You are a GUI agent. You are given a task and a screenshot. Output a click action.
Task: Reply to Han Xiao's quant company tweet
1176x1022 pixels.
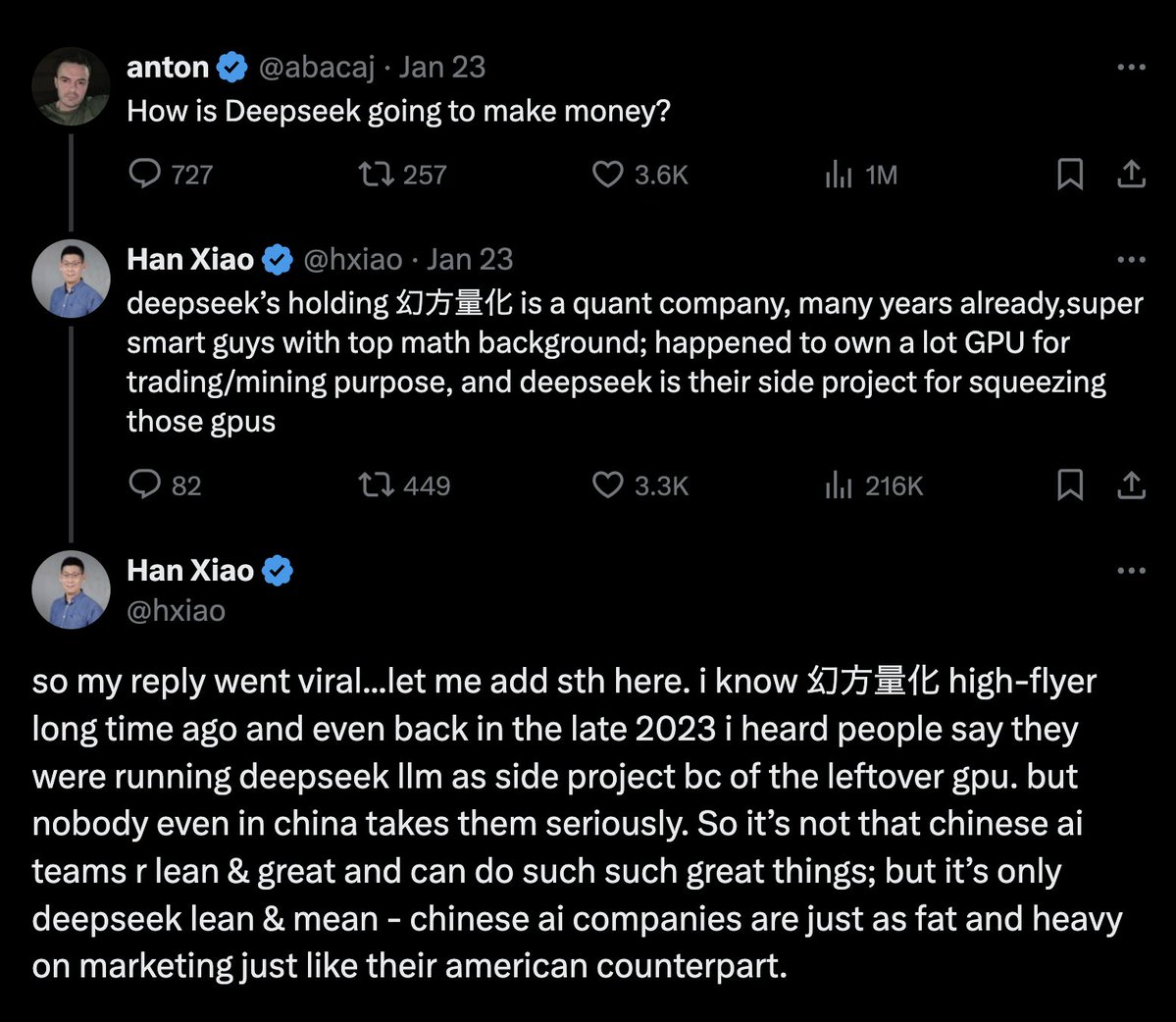click(x=145, y=485)
